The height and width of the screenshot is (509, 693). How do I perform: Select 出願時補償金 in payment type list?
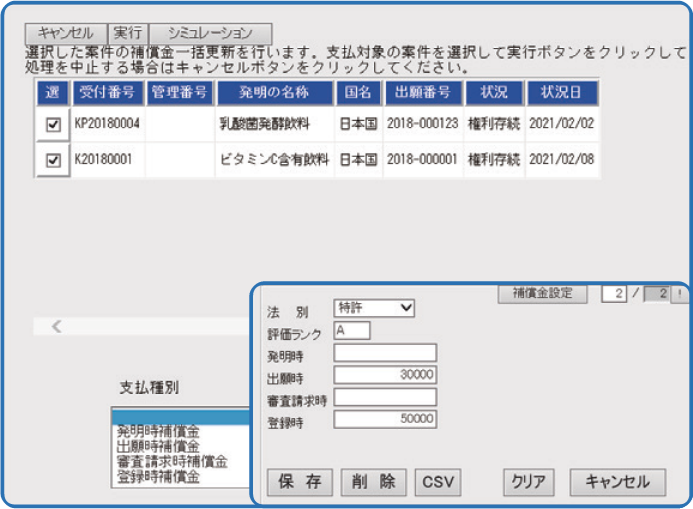(x=158, y=446)
